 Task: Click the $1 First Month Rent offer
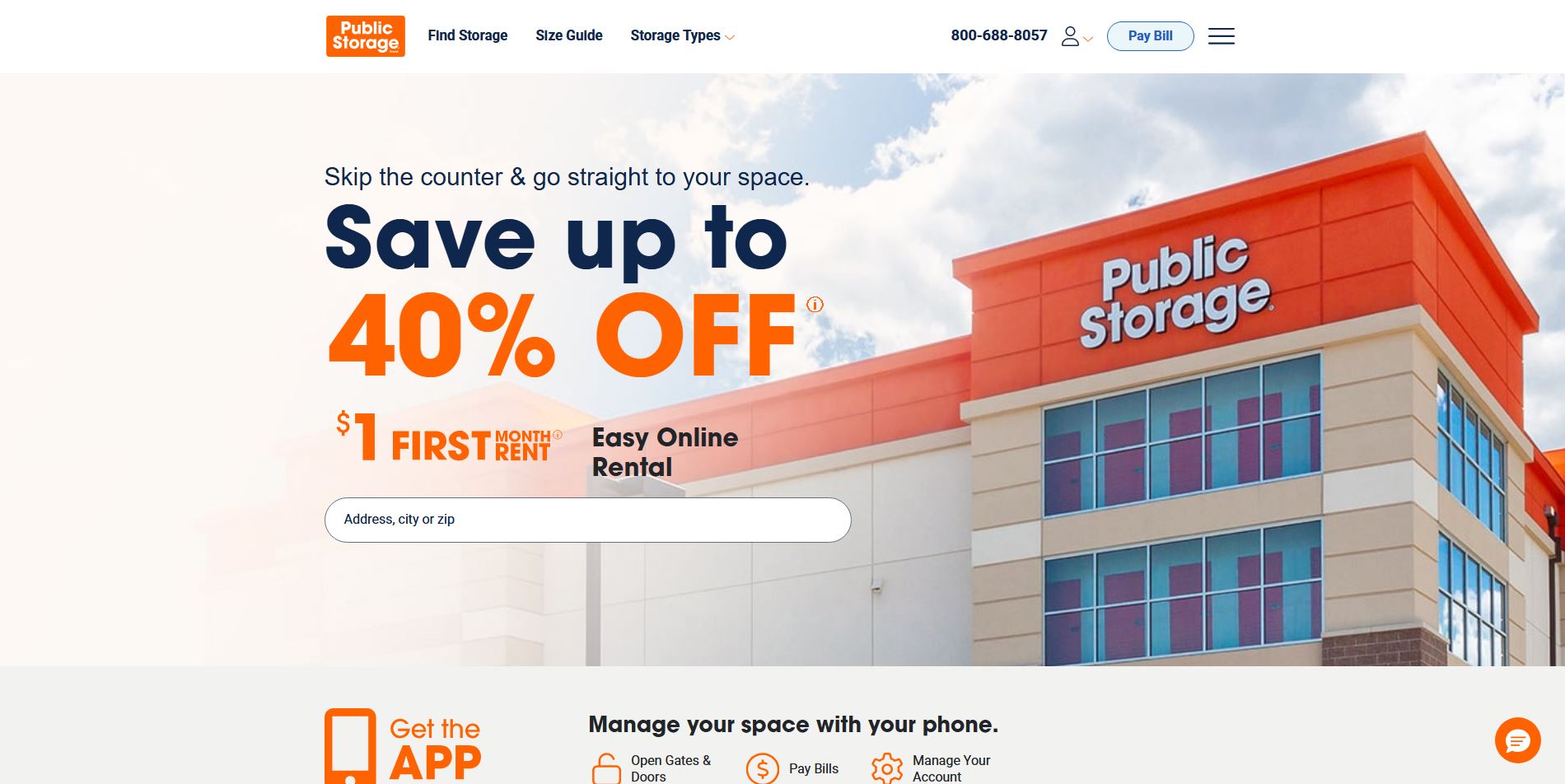(445, 436)
